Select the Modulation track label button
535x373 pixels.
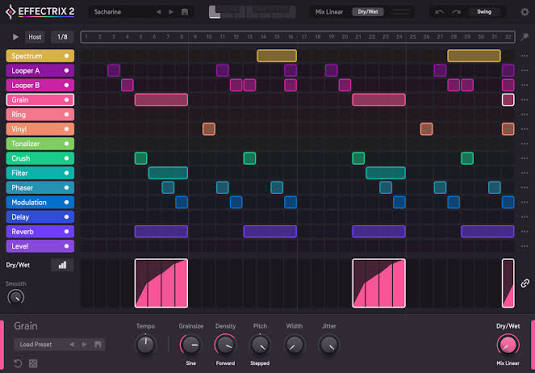tap(40, 202)
